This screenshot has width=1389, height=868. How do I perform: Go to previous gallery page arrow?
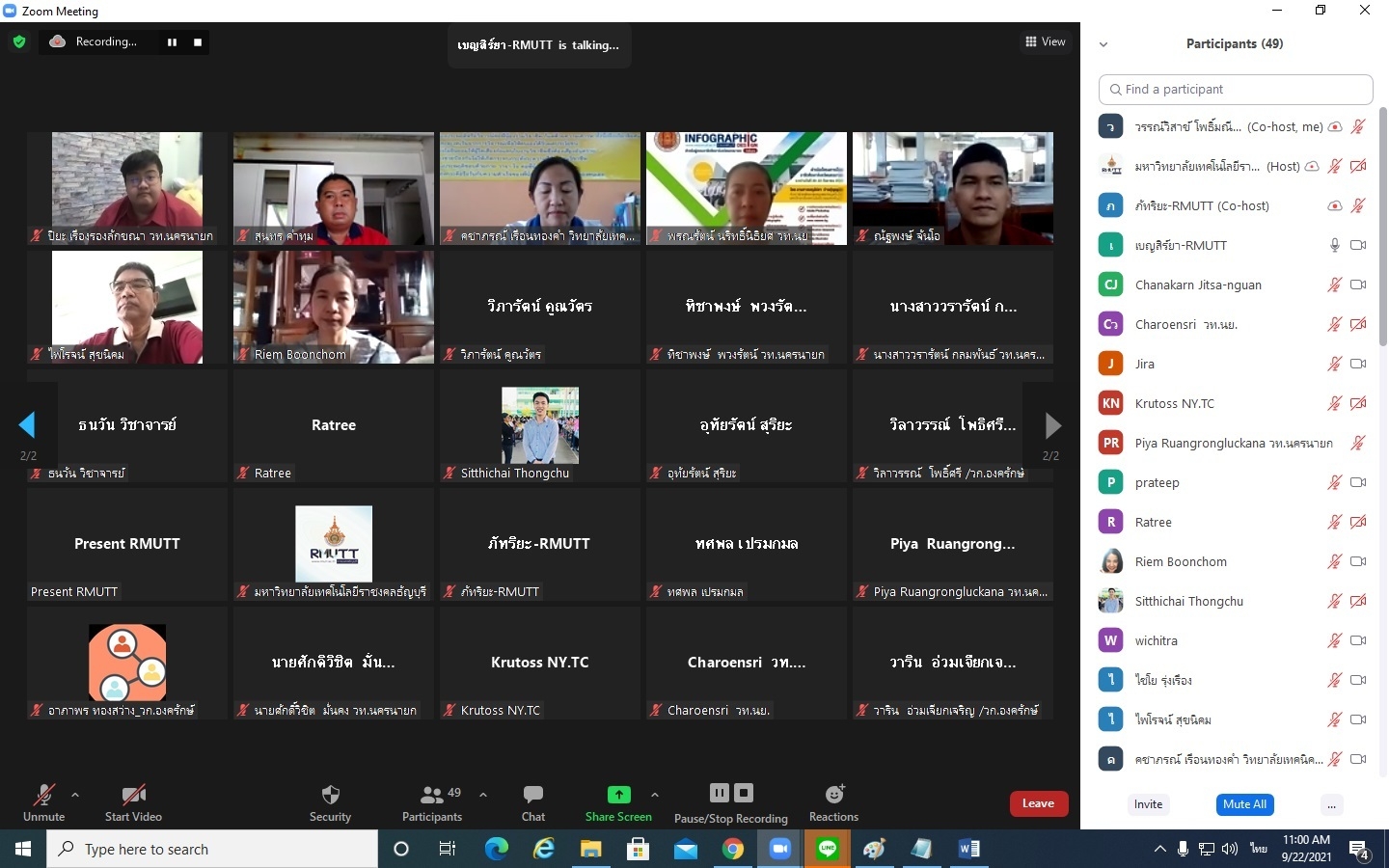pos(27,424)
